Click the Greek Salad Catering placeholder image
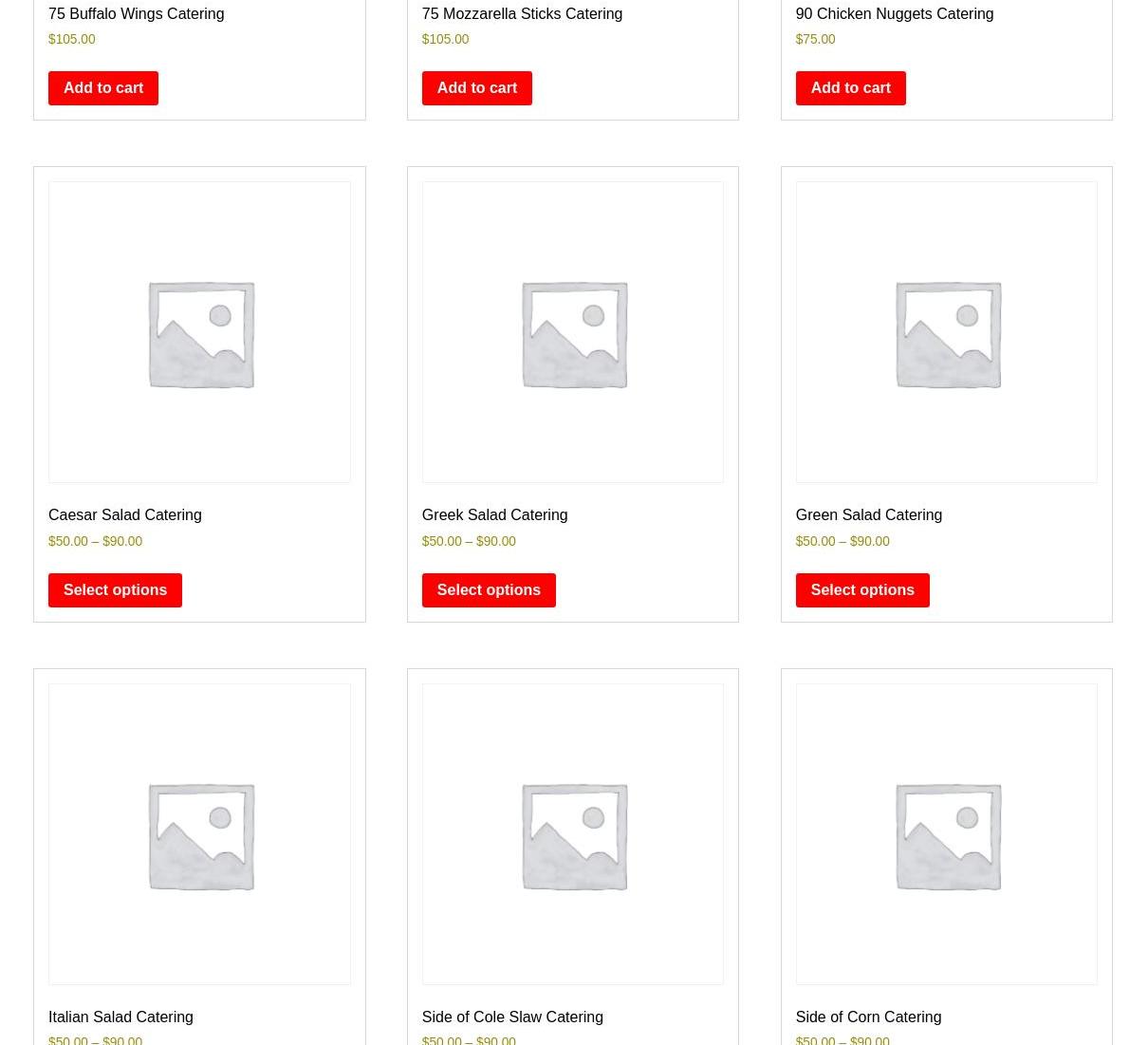The width and height of the screenshot is (1148, 1045). tap(572, 332)
